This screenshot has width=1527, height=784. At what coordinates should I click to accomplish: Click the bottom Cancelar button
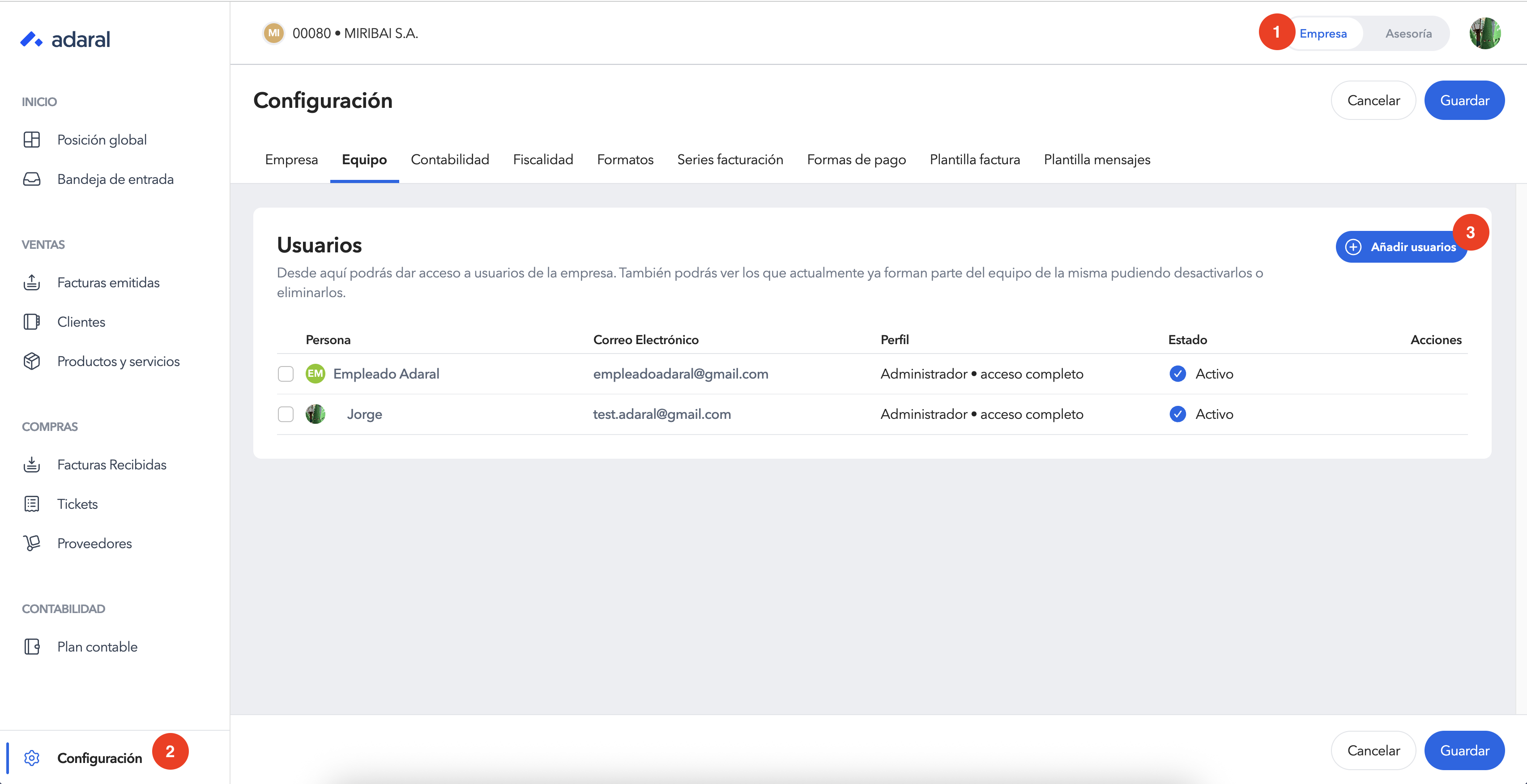(1373, 750)
